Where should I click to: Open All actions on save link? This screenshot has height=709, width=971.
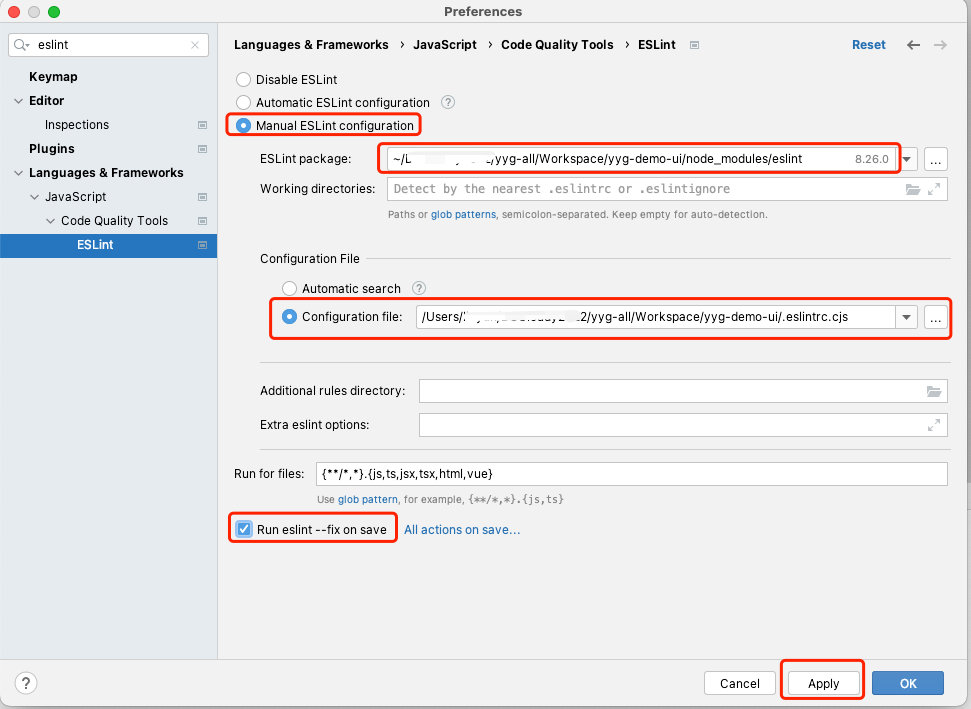pyautogui.click(x=462, y=530)
